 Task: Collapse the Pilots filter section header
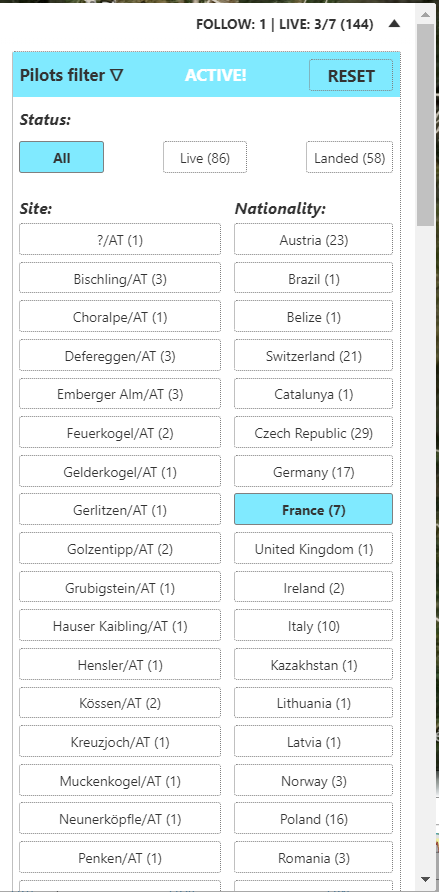tap(72, 75)
